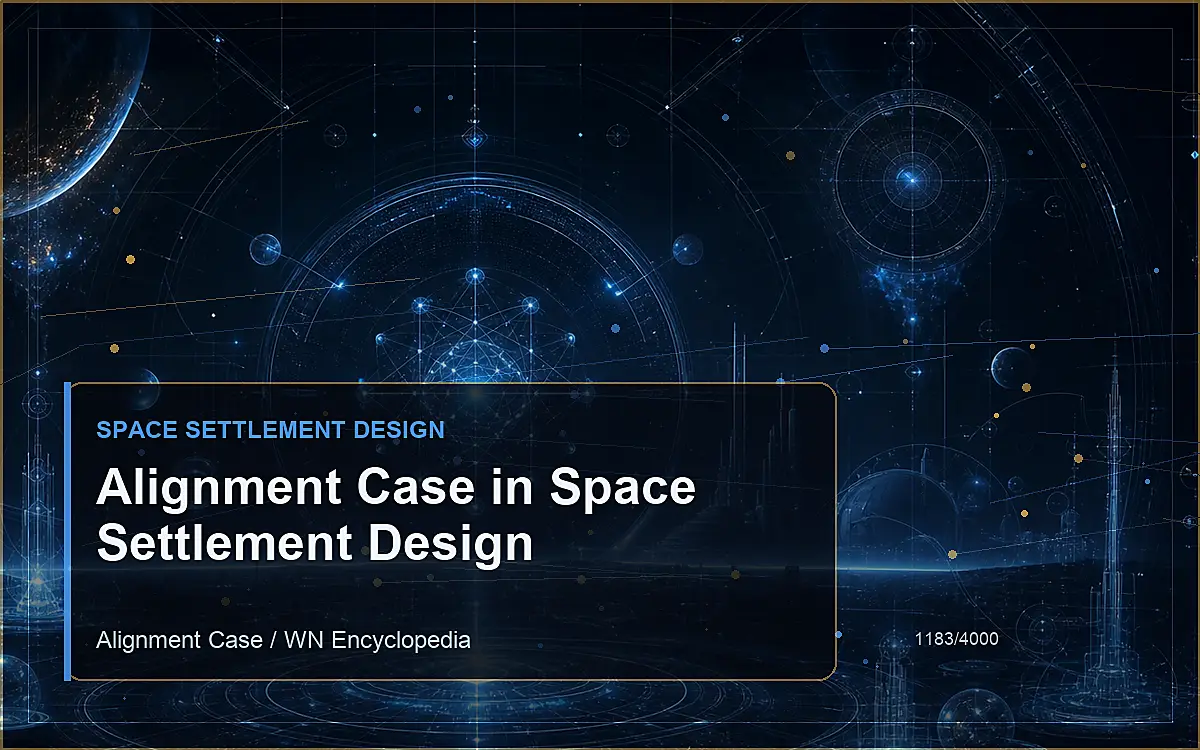Viewport: 1200px width, 750px height.
Task: Click the 1183/4000 counter text
Action: pos(956,638)
